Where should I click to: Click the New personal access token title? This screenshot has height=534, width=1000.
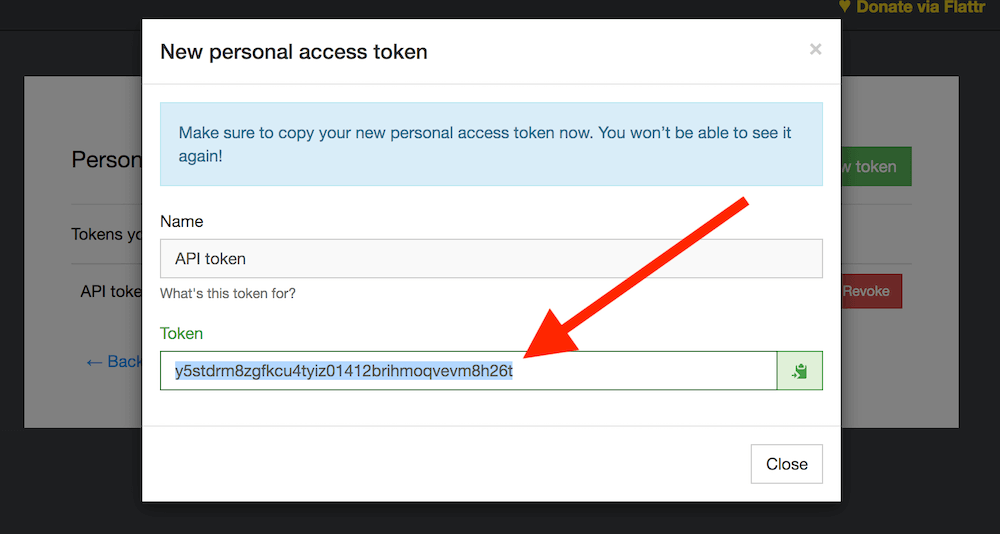pyautogui.click(x=294, y=52)
